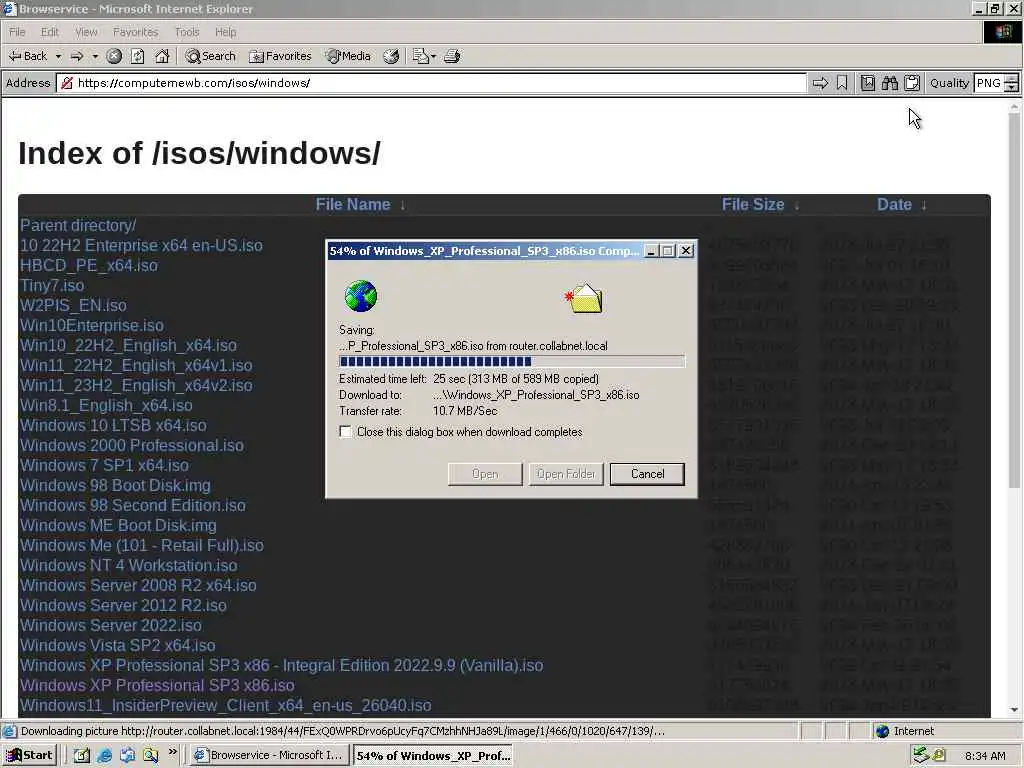Click the clipboard paste icon
The width and height of the screenshot is (1024, 768).
click(912, 83)
